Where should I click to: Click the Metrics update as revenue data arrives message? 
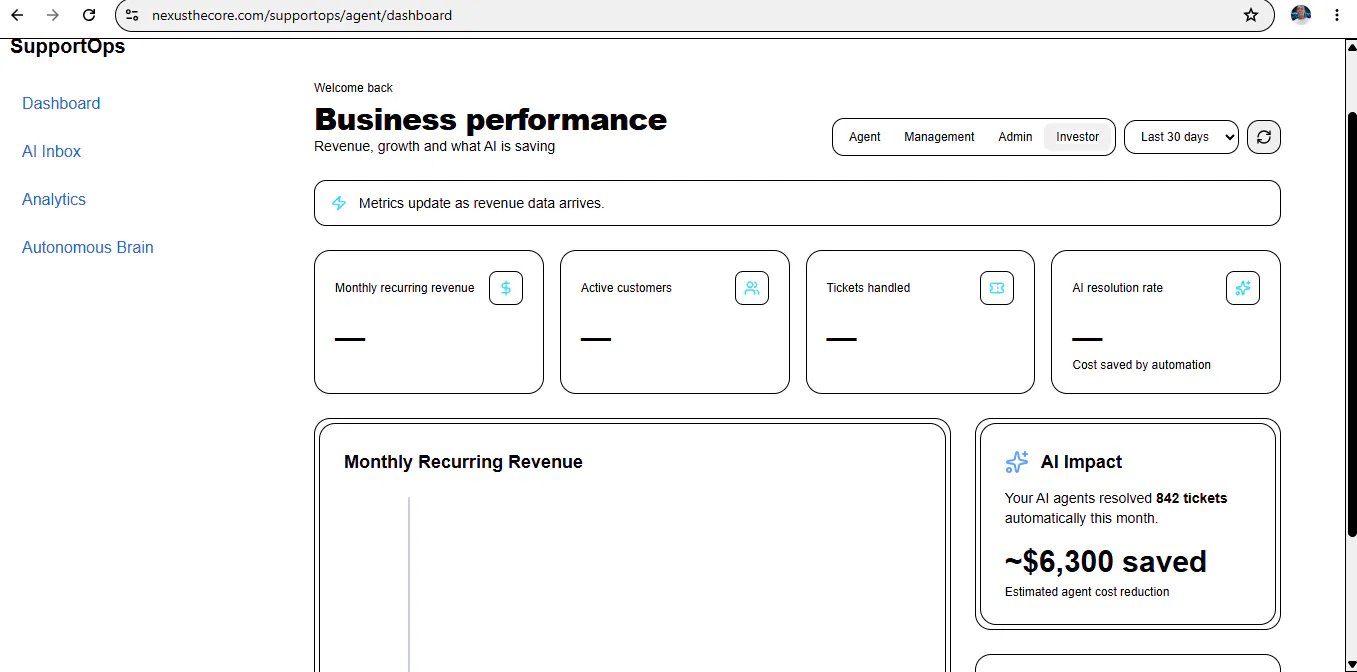(x=482, y=203)
